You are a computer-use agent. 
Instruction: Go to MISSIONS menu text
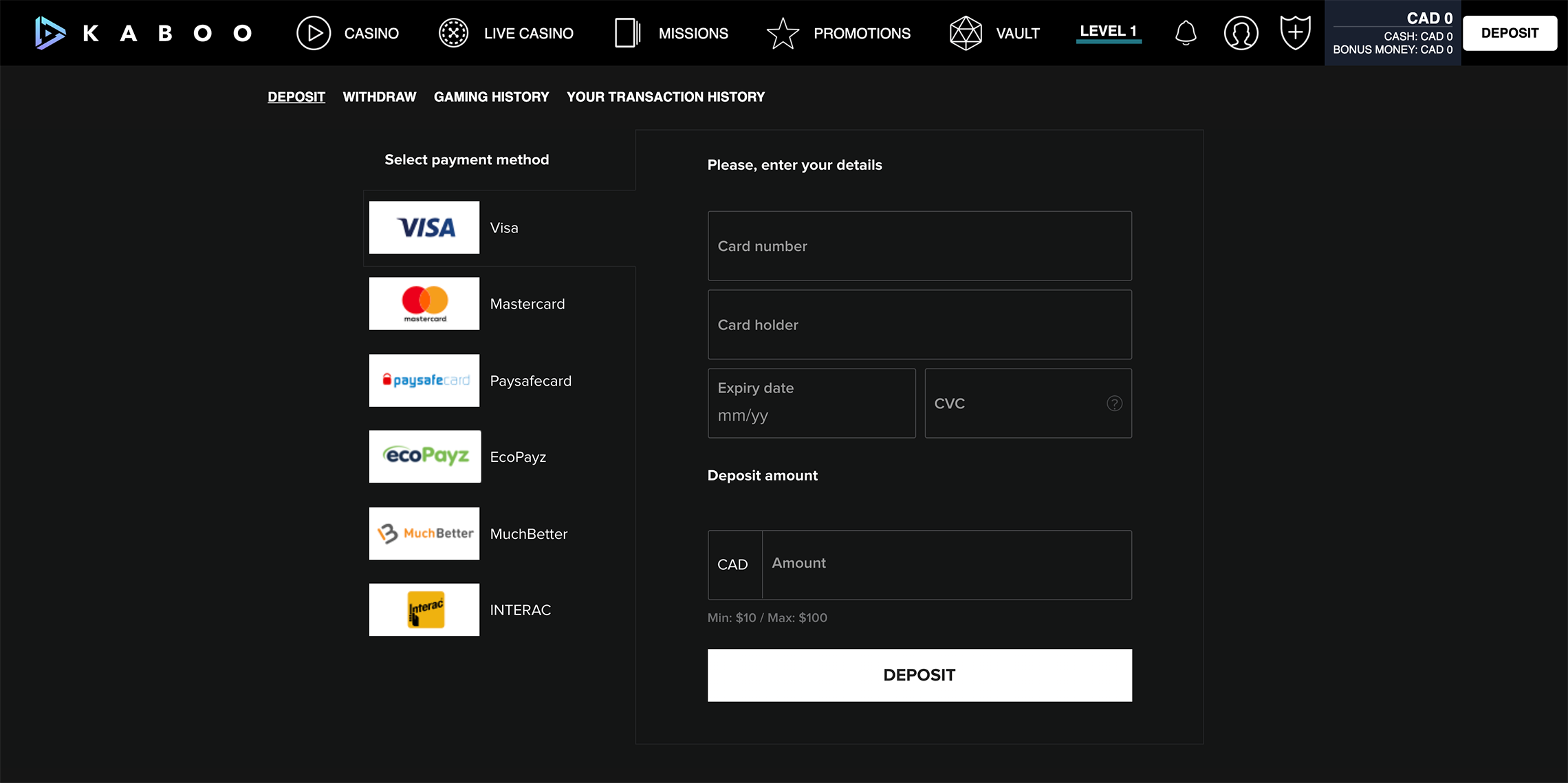tap(693, 33)
